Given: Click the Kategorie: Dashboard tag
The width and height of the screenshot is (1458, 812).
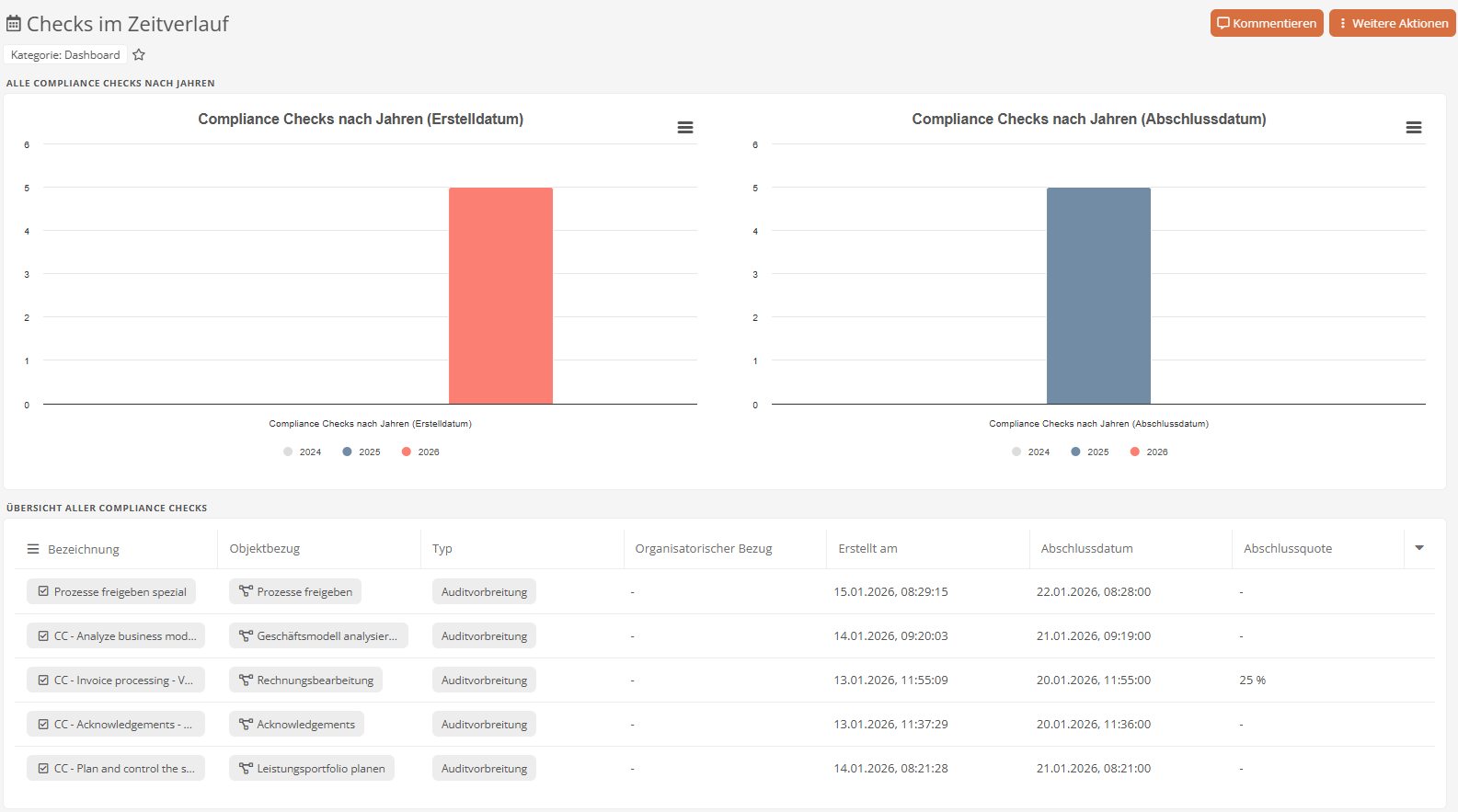Looking at the screenshot, I should point(65,55).
